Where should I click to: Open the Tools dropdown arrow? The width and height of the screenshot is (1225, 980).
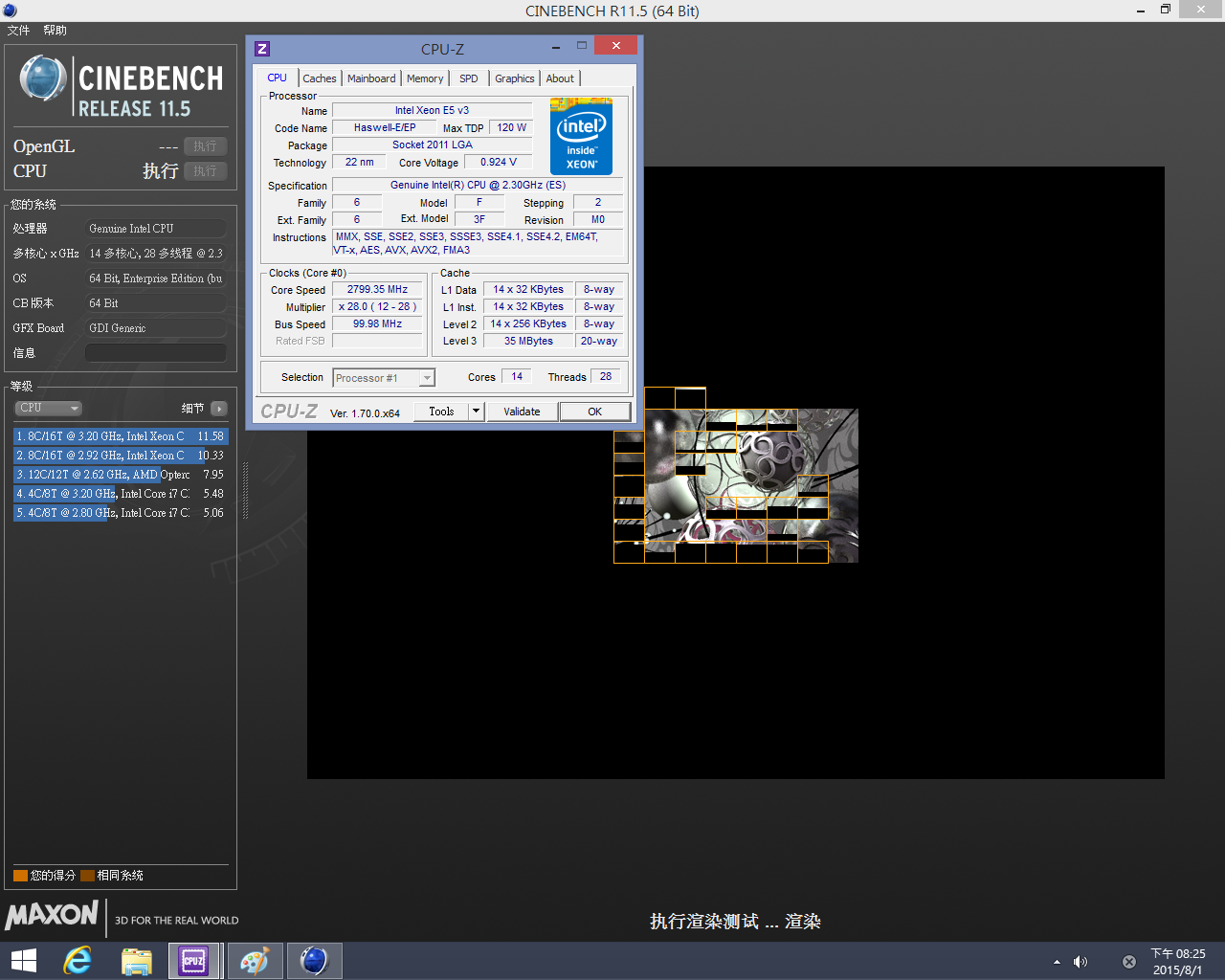[x=476, y=412]
